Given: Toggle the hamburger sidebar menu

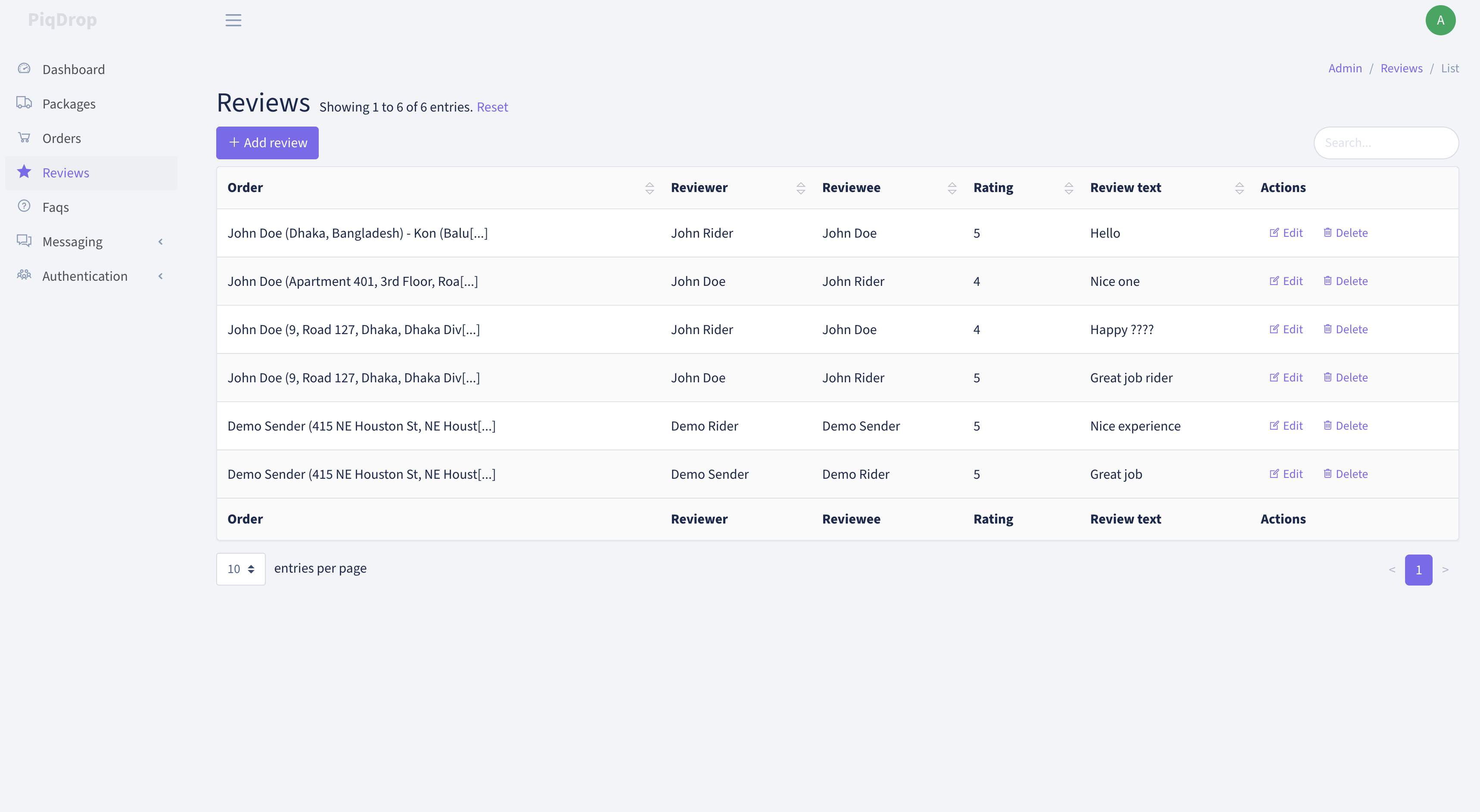Looking at the screenshot, I should coord(233,20).
